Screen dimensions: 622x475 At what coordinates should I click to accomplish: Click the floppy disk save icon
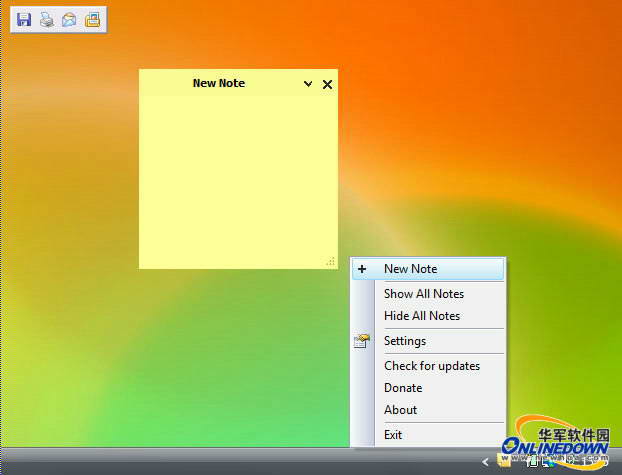[24, 20]
